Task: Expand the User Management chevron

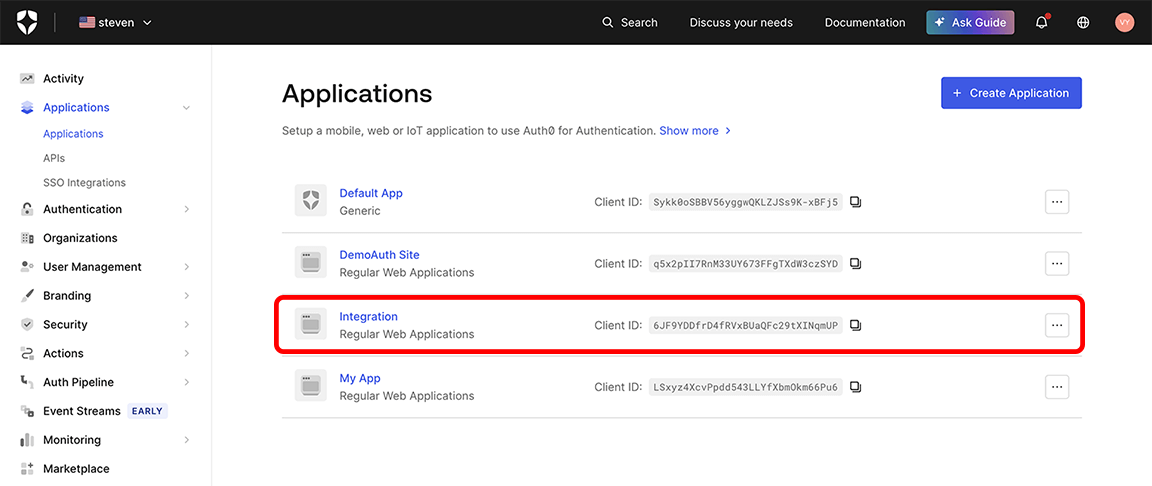Action: point(187,267)
